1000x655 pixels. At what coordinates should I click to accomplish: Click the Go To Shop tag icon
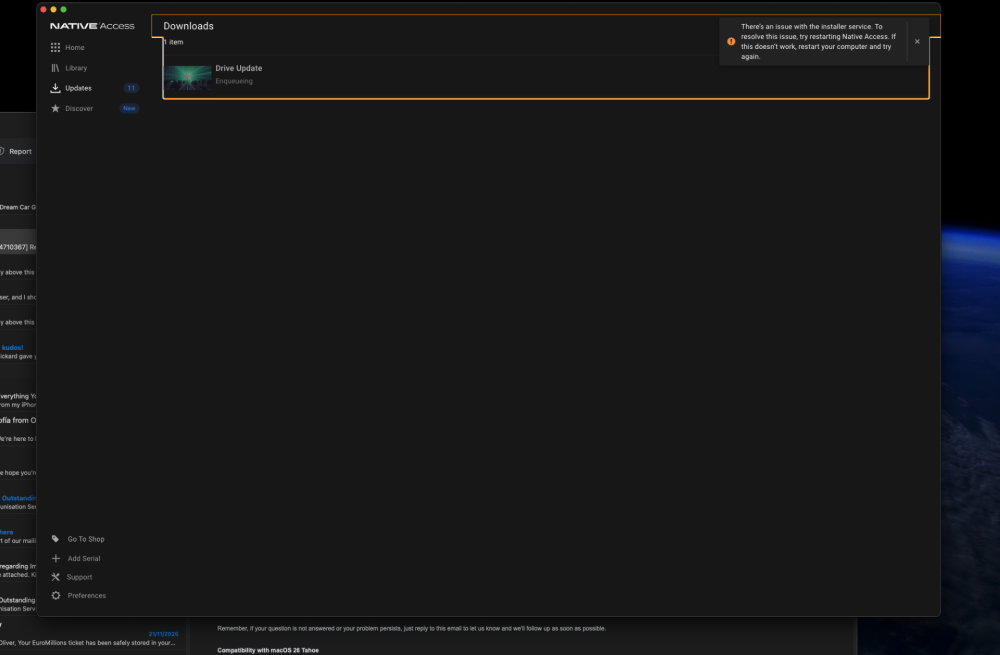(55, 539)
